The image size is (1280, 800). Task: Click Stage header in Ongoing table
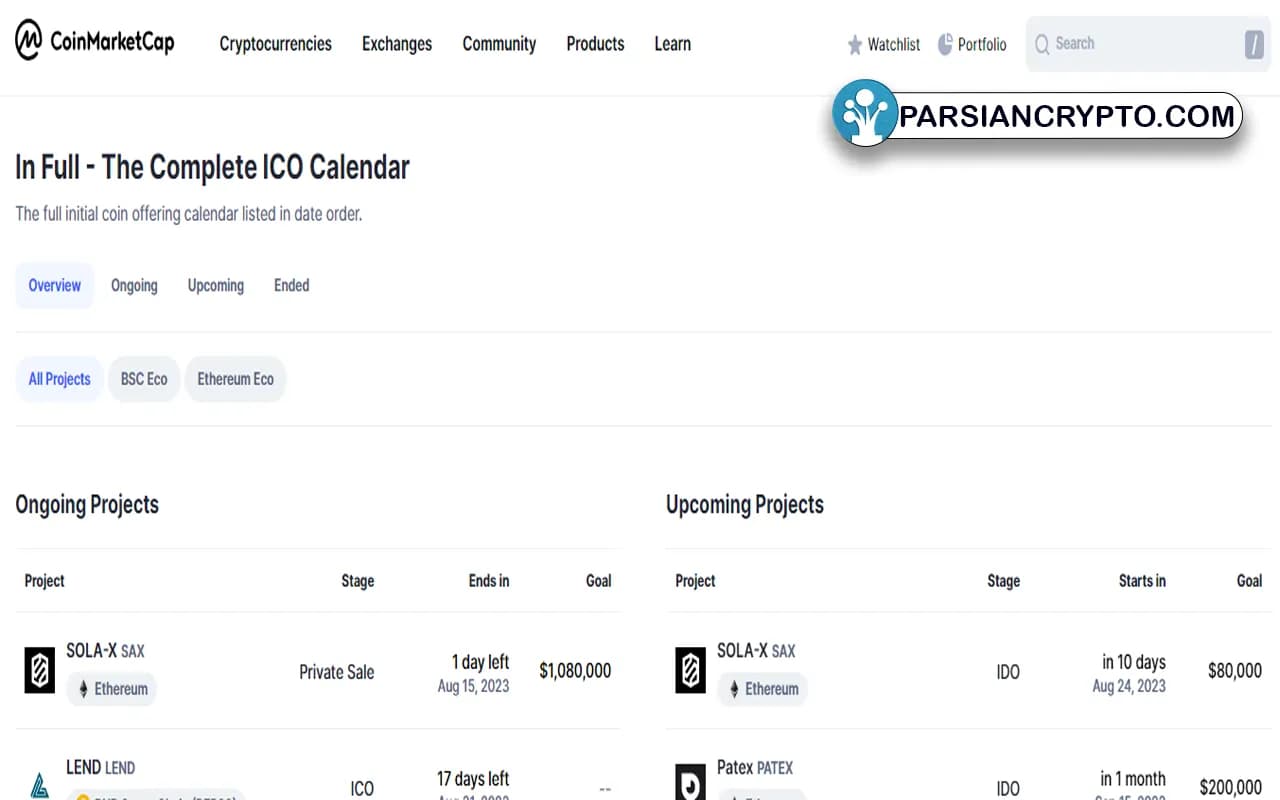click(x=358, y=581)
